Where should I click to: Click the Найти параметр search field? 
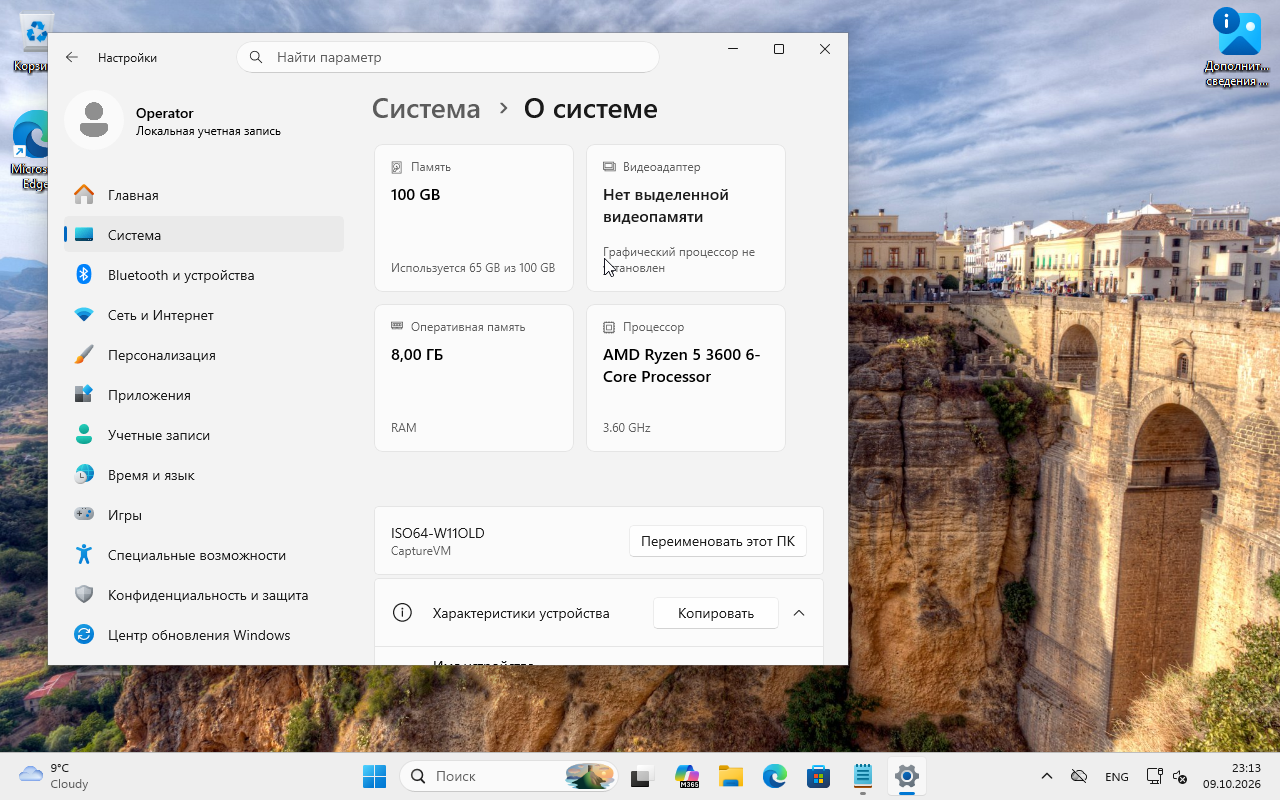(x=448, y=57)
